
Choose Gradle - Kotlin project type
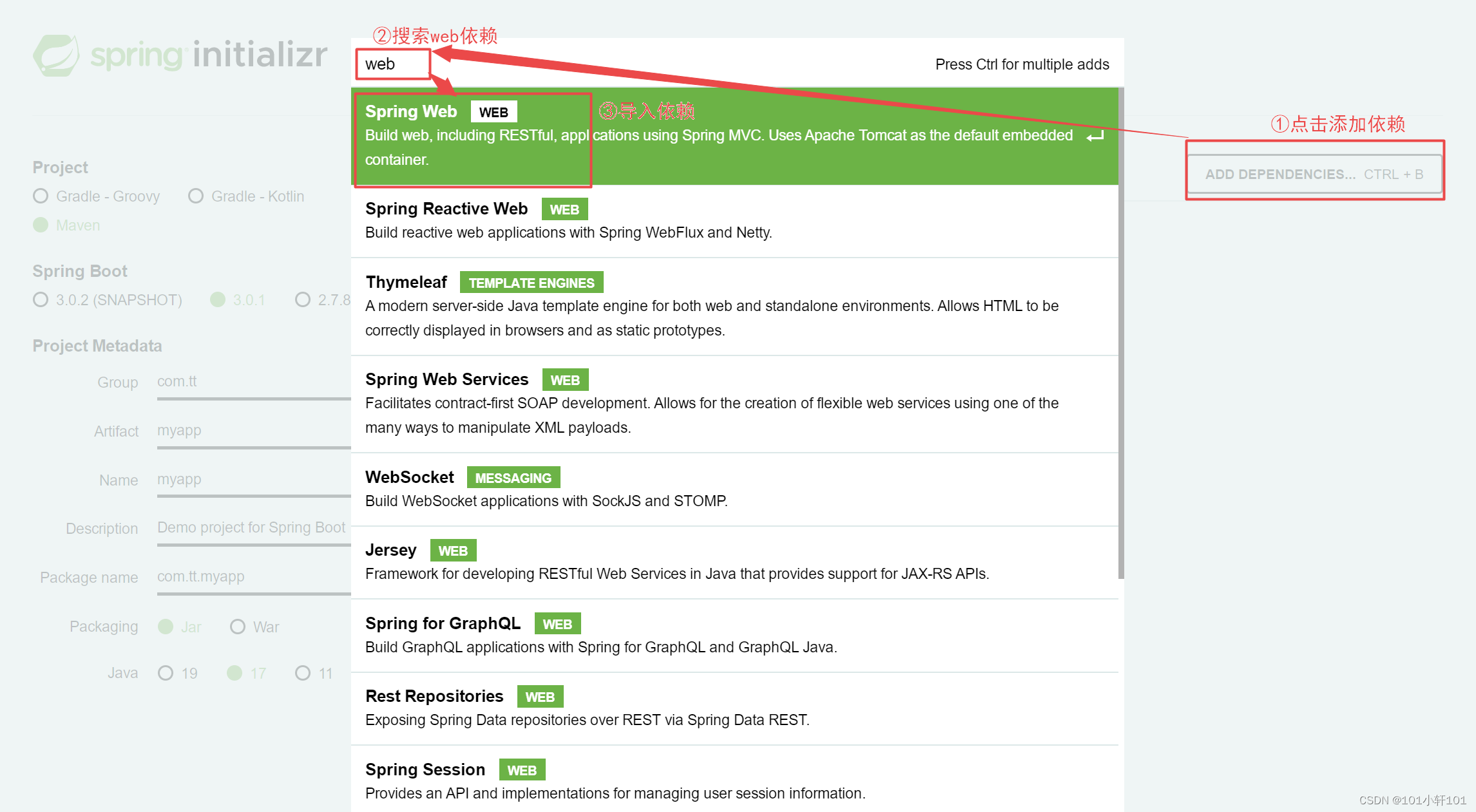click(196, 196)
